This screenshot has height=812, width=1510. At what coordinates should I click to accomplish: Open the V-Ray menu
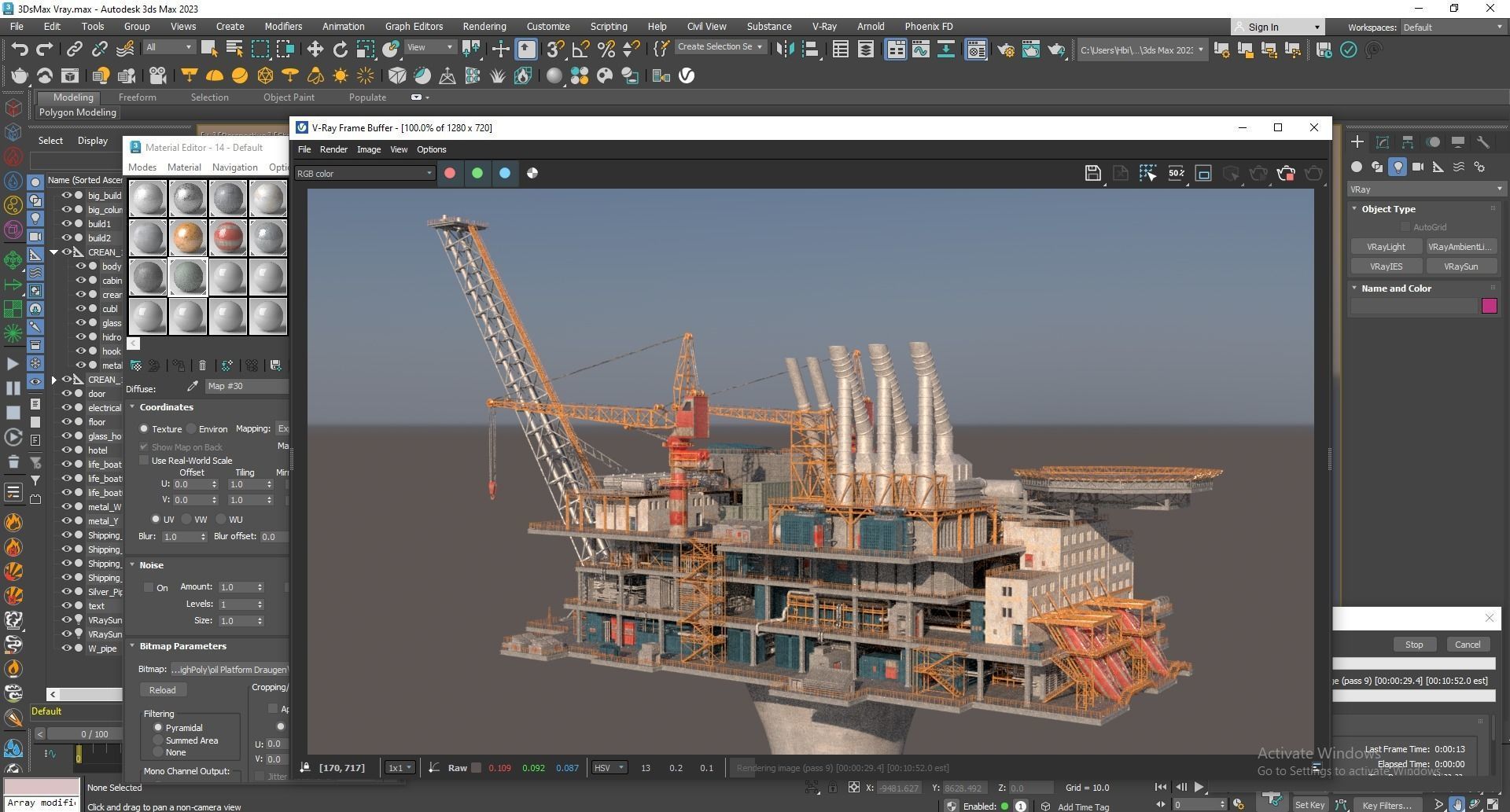[x=824, y=27]
